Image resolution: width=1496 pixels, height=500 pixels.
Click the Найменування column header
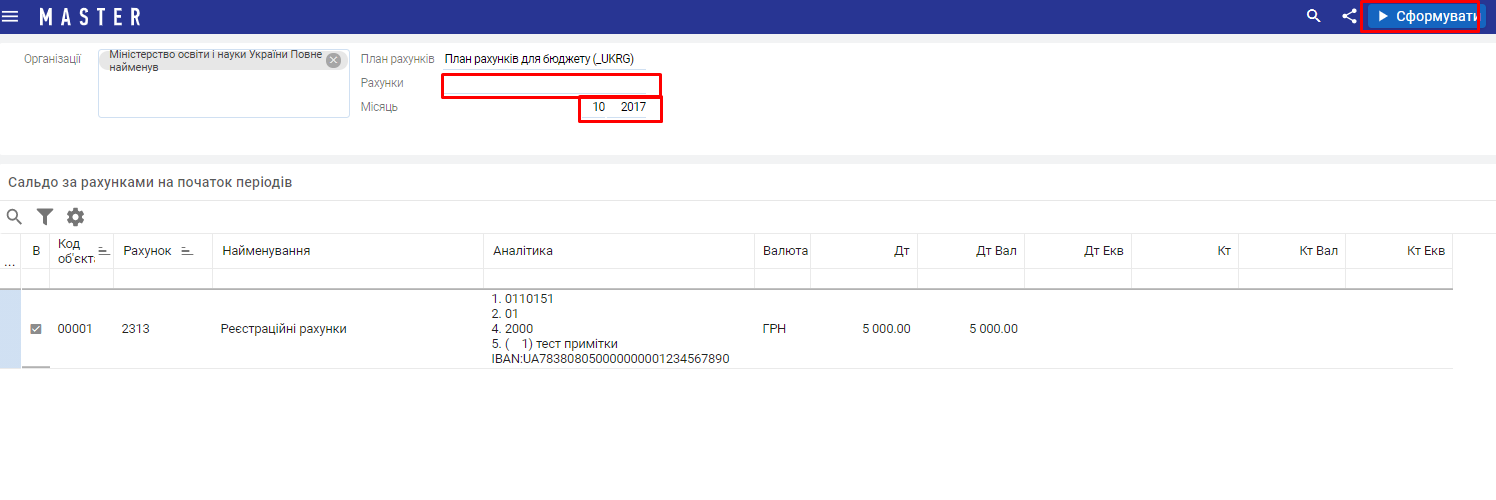tap(266, 251)
